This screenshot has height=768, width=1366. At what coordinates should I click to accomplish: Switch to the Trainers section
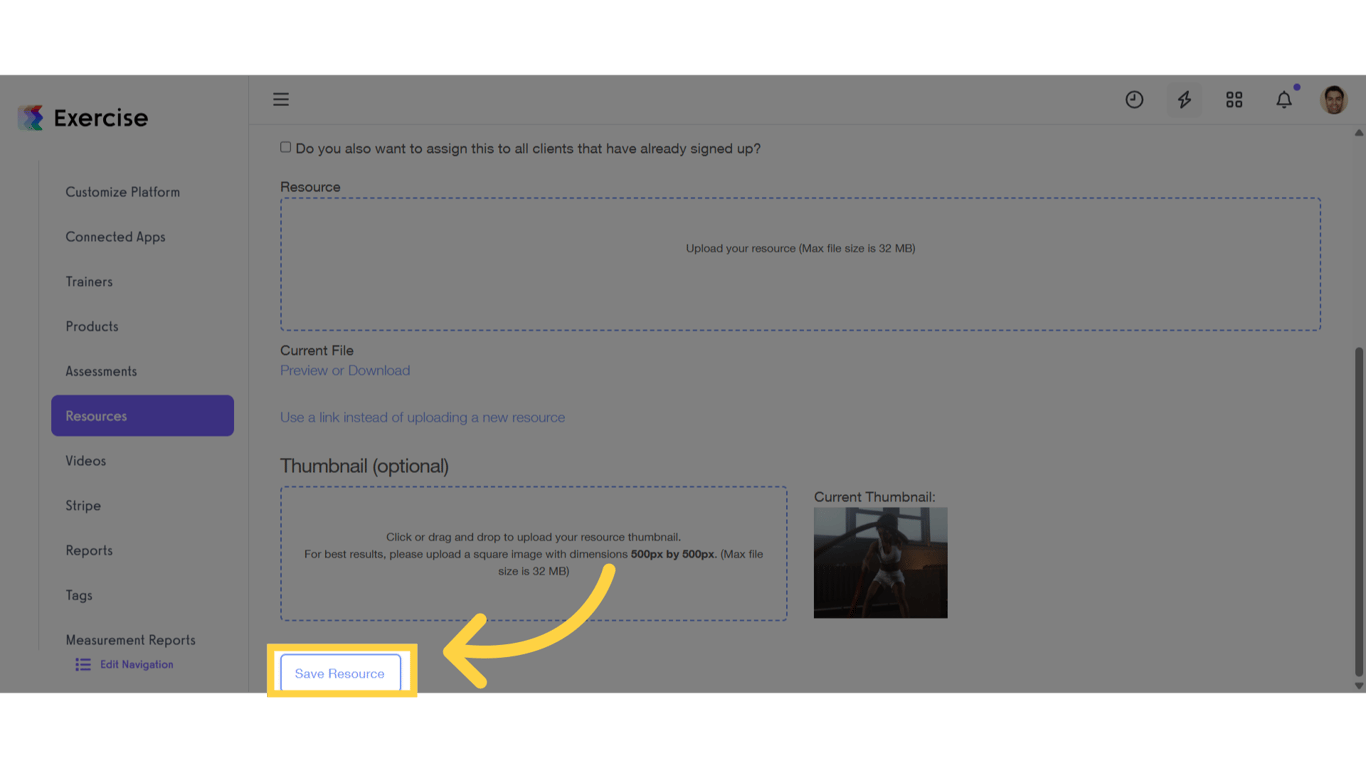click(89, 281)
